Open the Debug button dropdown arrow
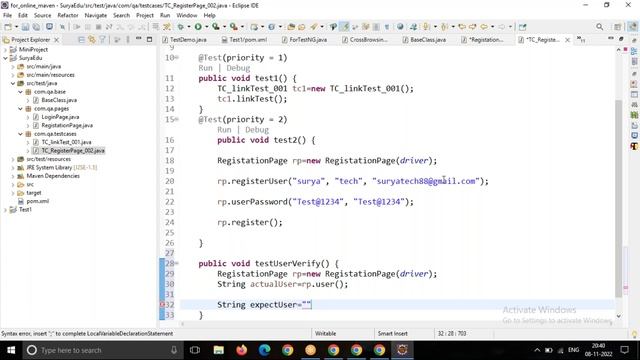Viewport: 640px width, 360px height. click(189, 27)
